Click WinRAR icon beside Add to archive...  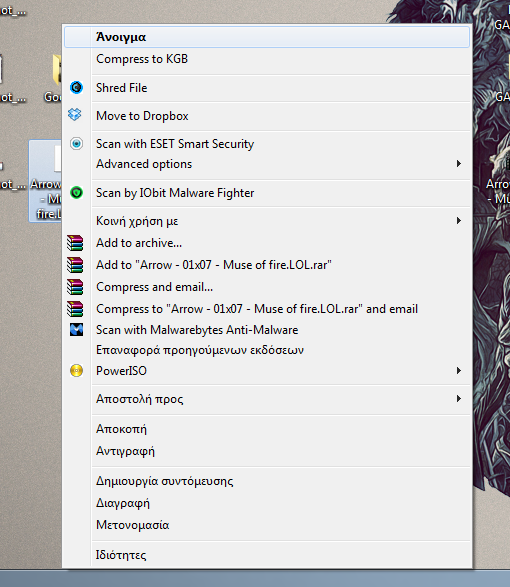pos(75,243)
